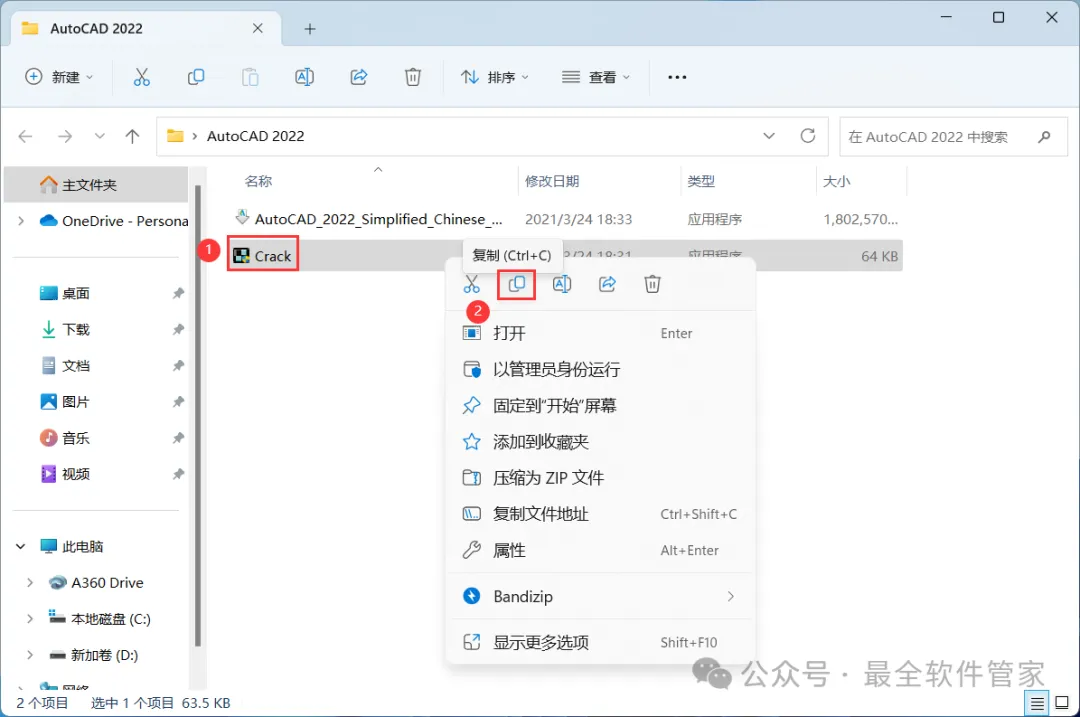Image resolution: width=1080 pixels, height=717 pixels.
Task: Expand 本地磁盘 (C:) tree node
Action: tap(30, 619)
